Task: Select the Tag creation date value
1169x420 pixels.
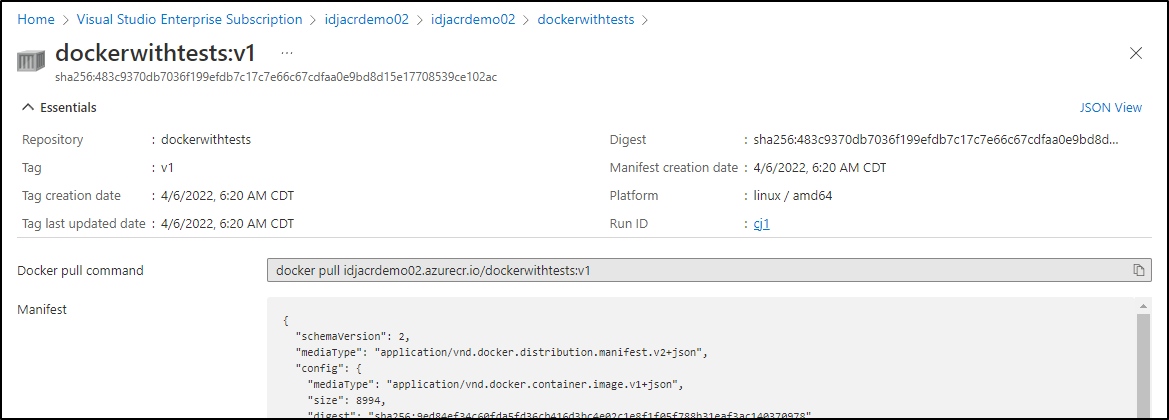Action: click(x=227, y=195)
